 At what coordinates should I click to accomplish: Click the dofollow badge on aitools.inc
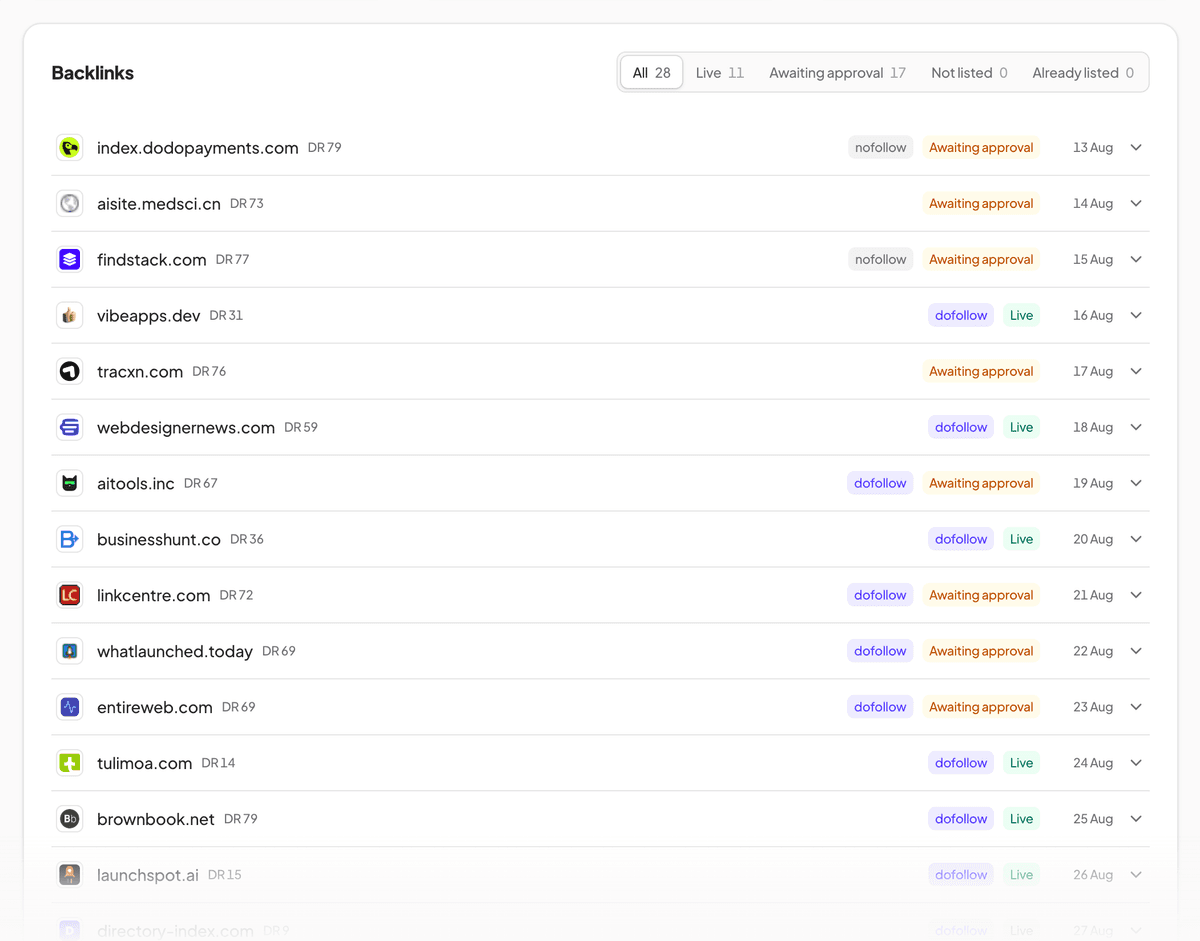[880, 484]
